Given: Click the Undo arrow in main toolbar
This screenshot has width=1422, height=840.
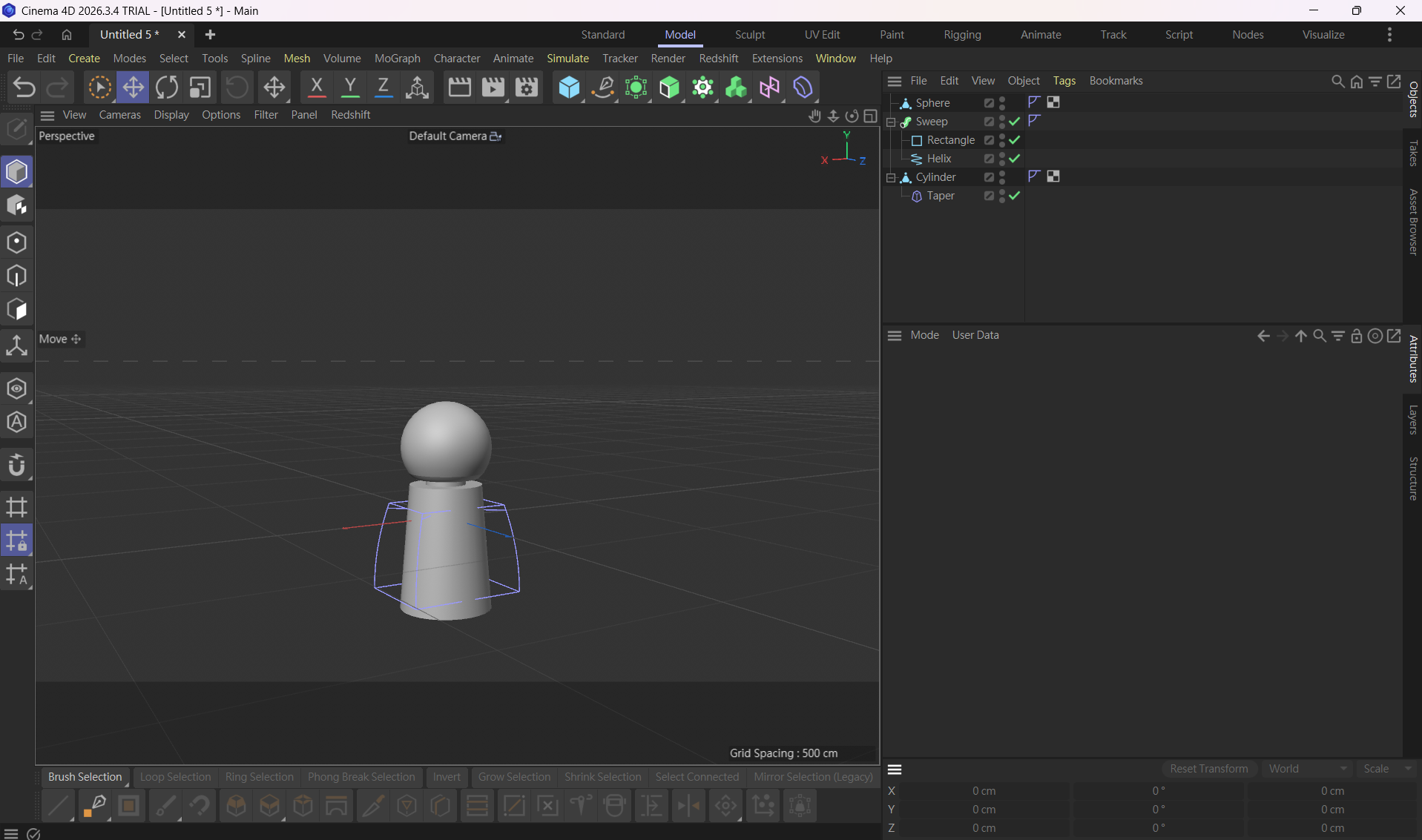Looking at the screenshot, I should click(24, 87).
